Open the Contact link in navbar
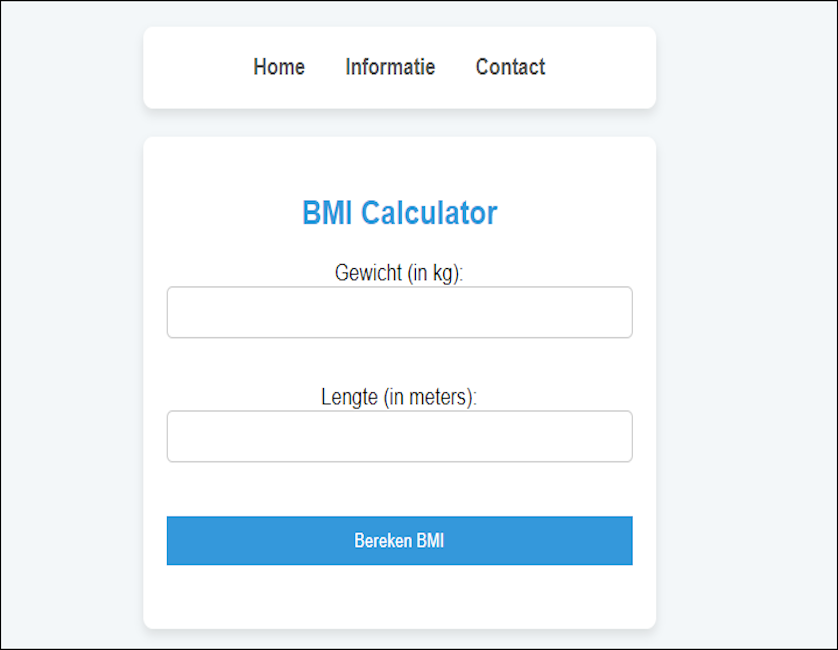Image resolution: width=838 pixels, height=650 pixels. pos(510,67)
